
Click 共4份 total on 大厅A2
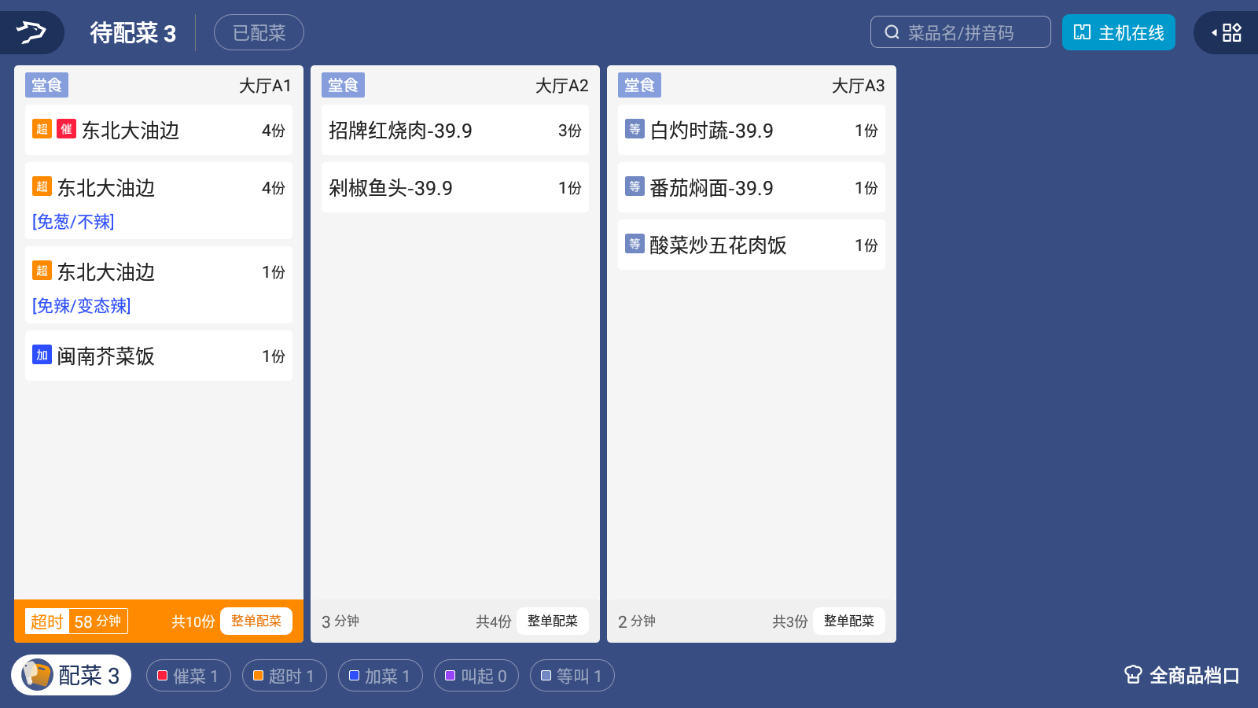[x=494, y=622]
